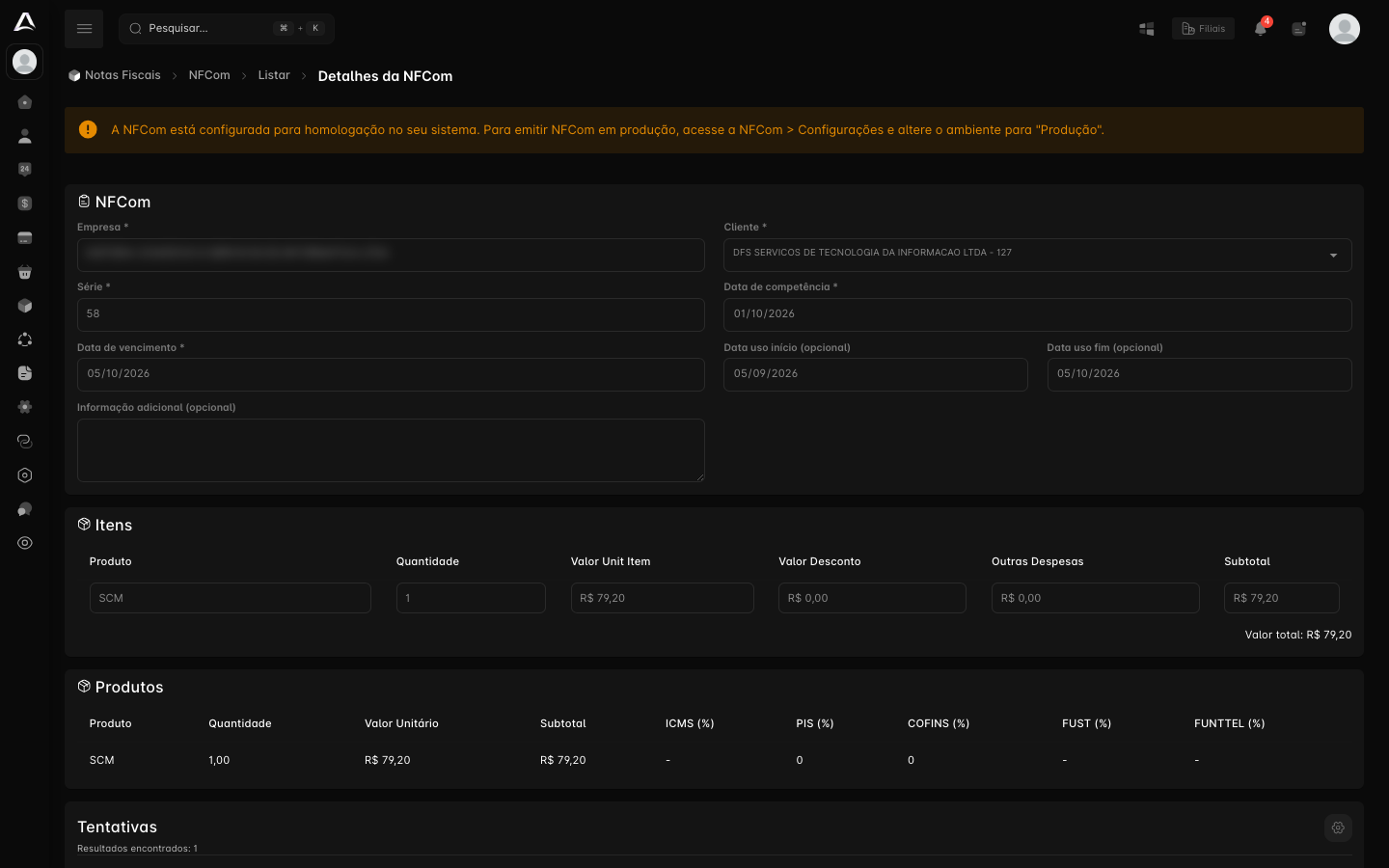Click the app logo in top-left corner
The height and width of the screenshot is (868, 1389).
(x=25, y=21)
